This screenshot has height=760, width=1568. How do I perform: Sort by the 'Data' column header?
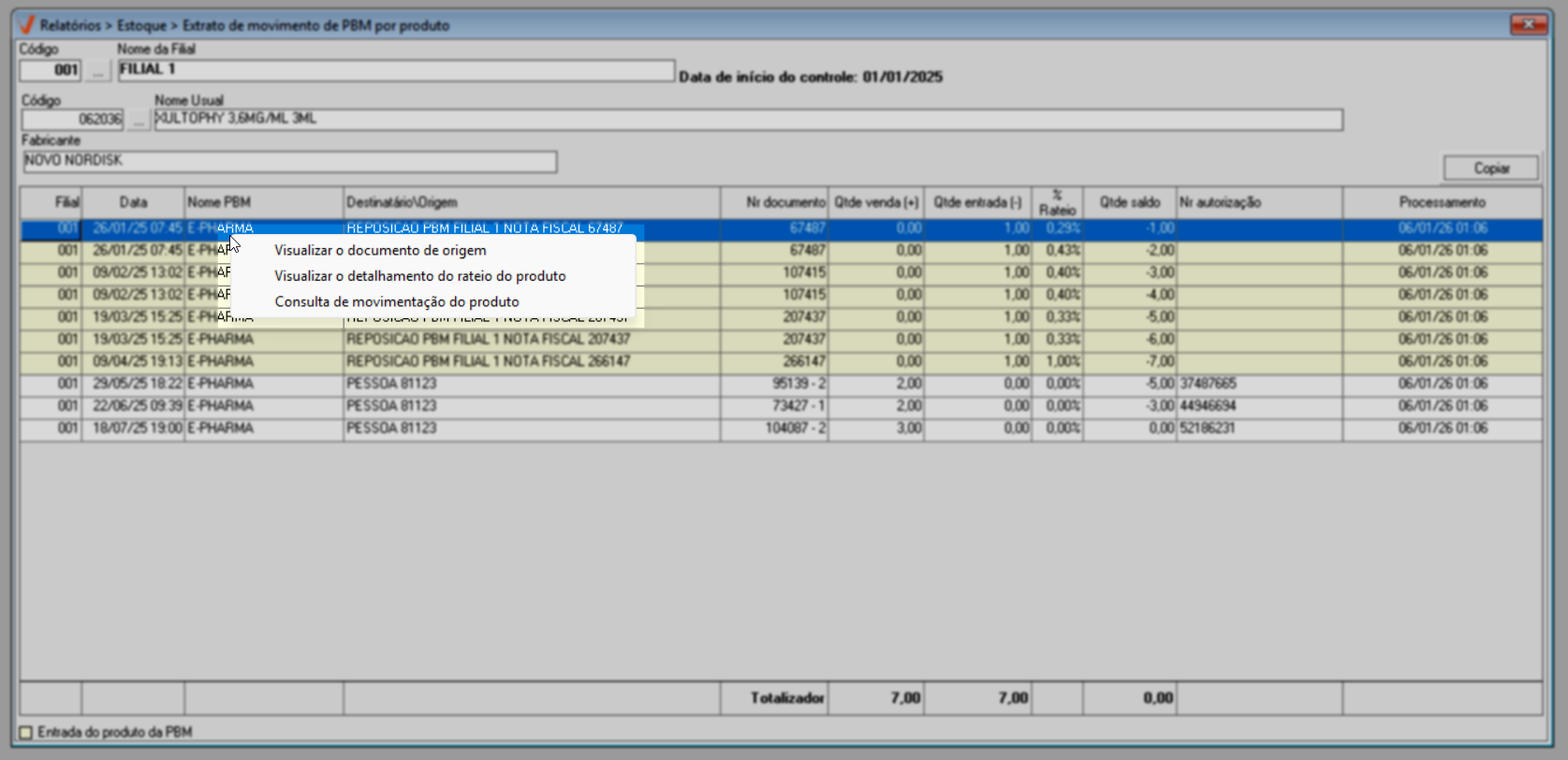133,202
